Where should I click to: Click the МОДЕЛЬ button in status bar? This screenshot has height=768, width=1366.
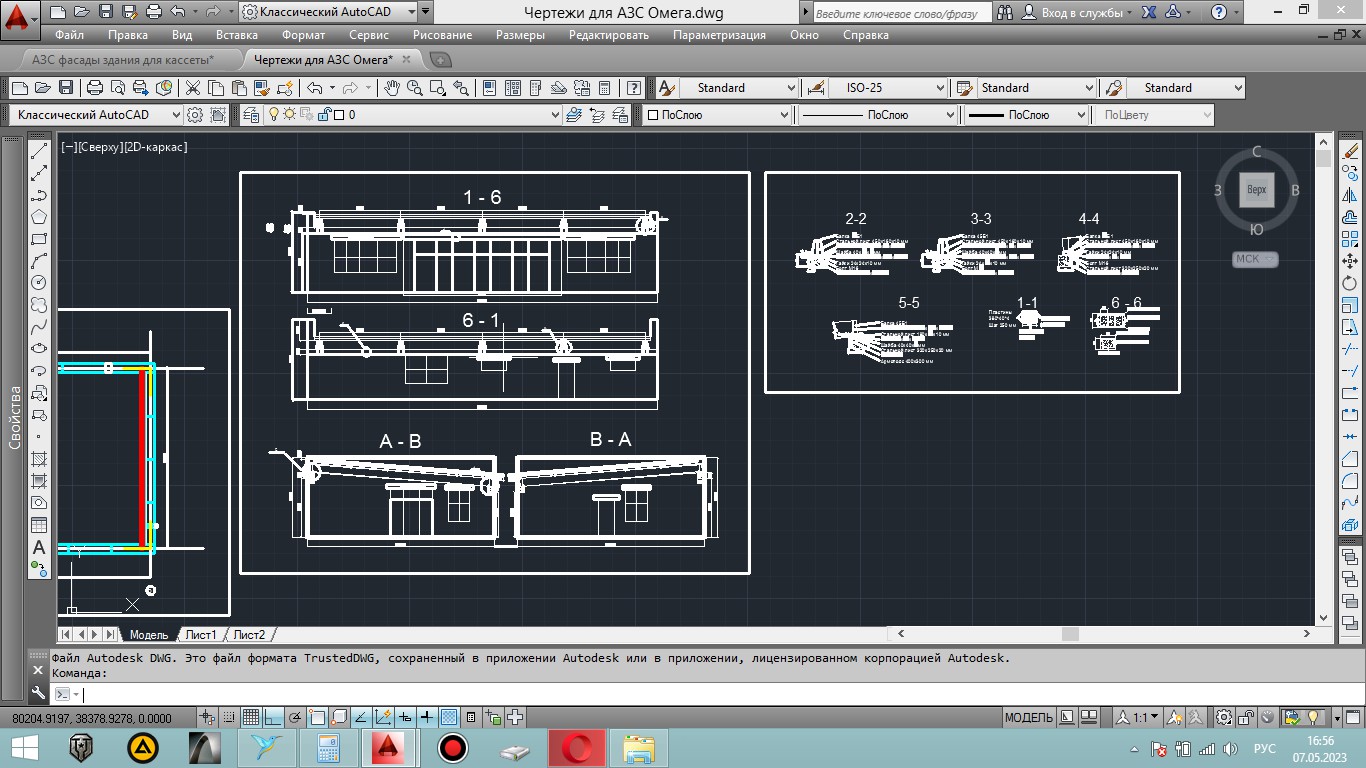tap(1028, 717)
